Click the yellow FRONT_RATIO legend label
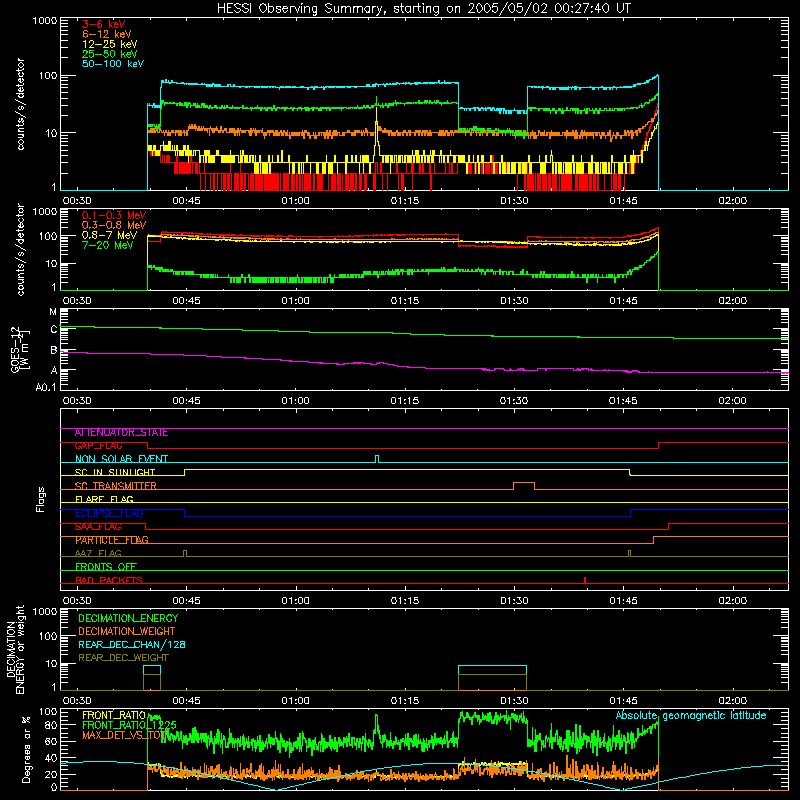This screenshot has width=800, height=800. [114, 715]
